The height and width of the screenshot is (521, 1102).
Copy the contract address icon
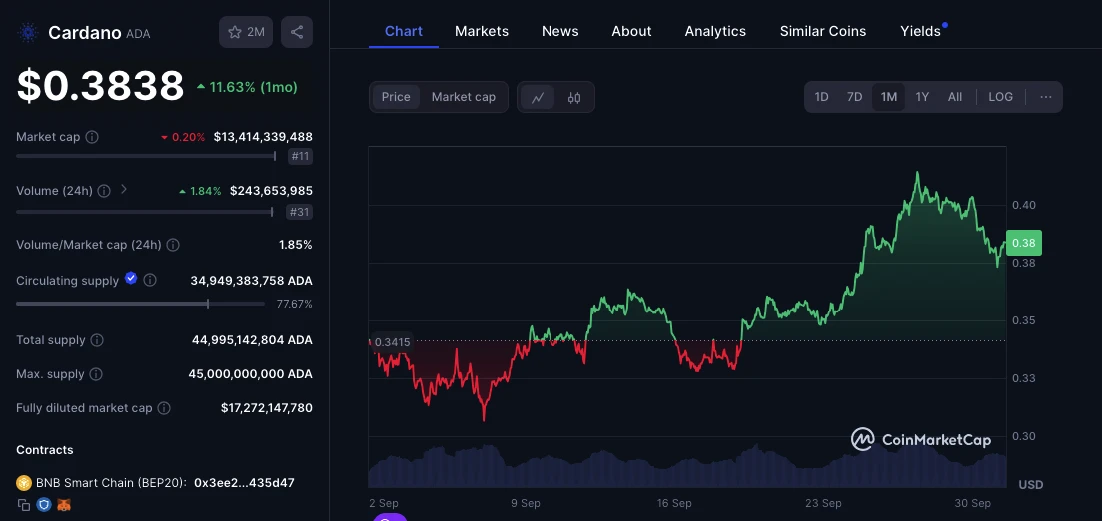(x=24, y=505)
